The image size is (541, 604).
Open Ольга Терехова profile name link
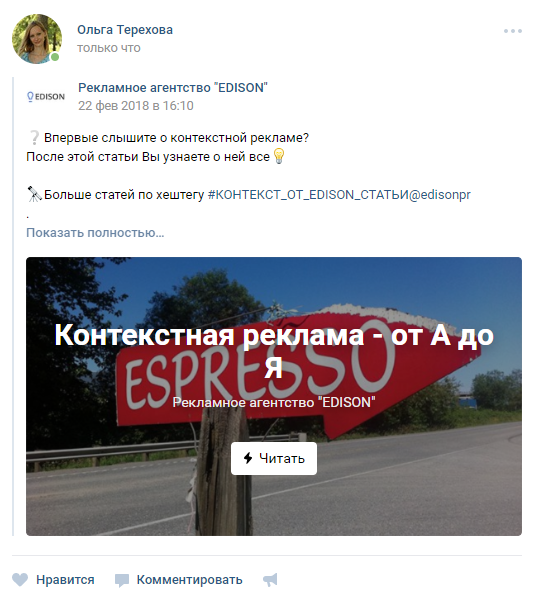click(125, 30)
